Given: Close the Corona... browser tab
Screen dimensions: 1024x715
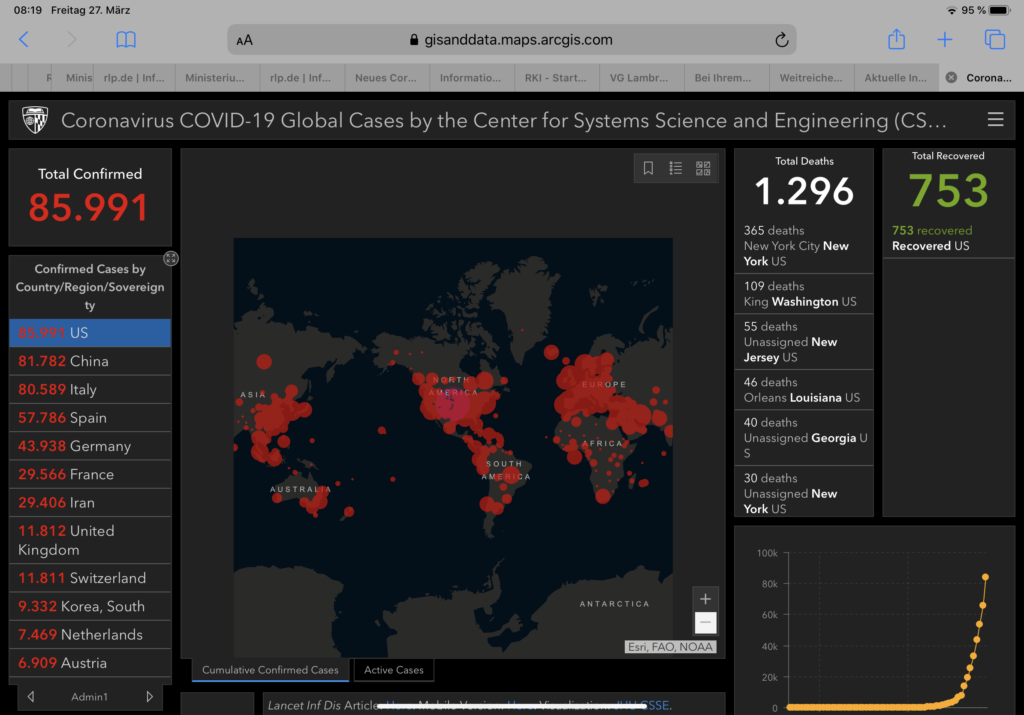Looking at the screenshot, I should [x=952, y=78].
